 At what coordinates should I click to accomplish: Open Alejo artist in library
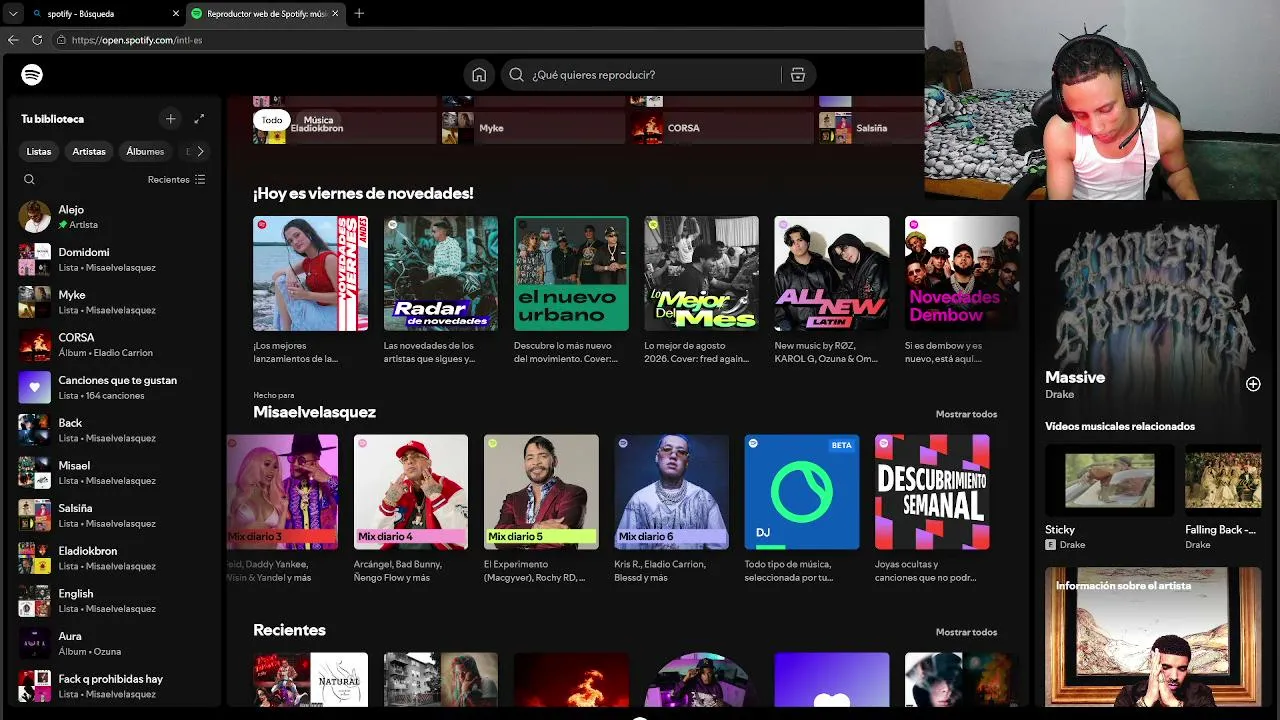(113, 217)
